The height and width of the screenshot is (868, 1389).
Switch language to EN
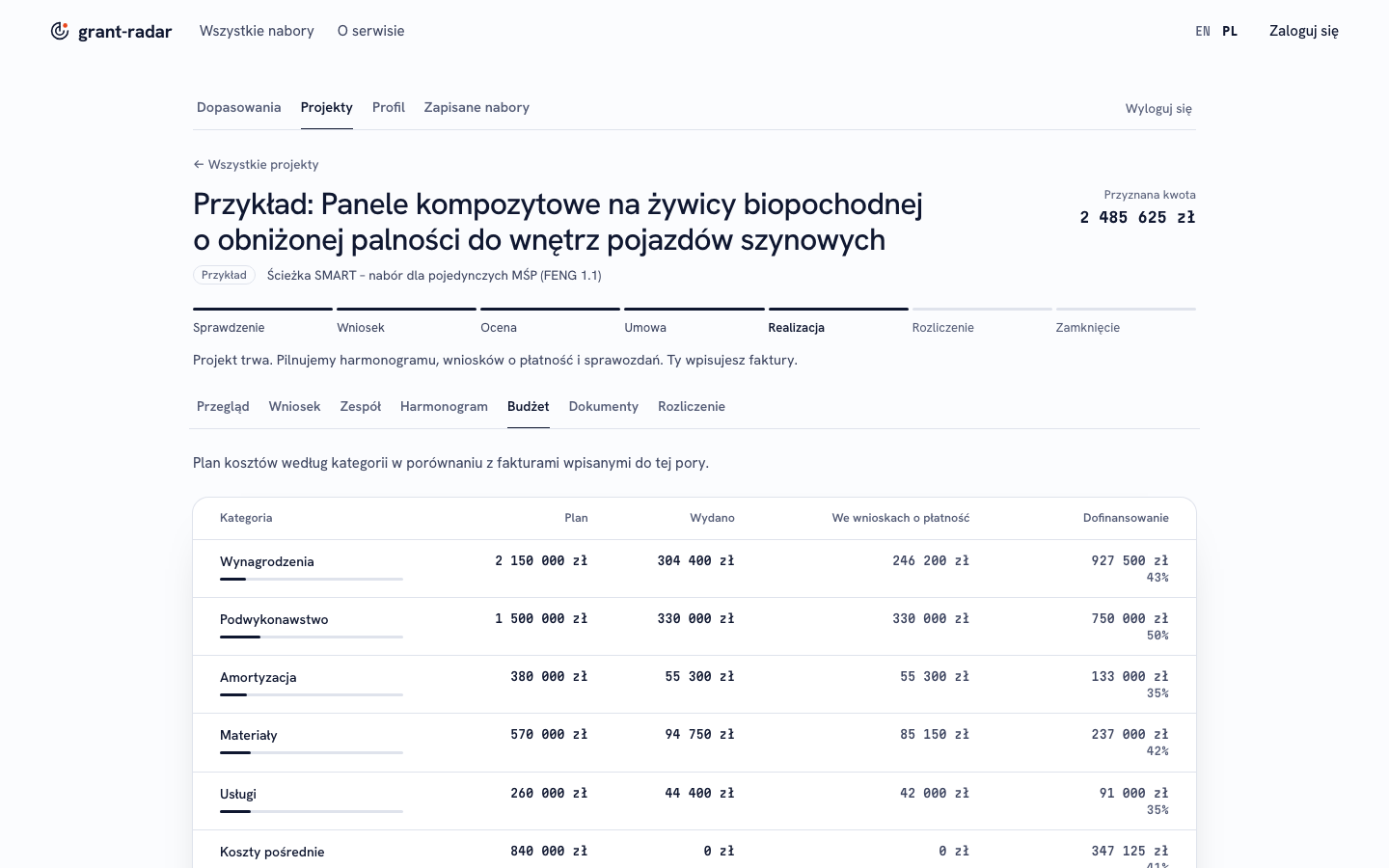(x=1203, y=31)
